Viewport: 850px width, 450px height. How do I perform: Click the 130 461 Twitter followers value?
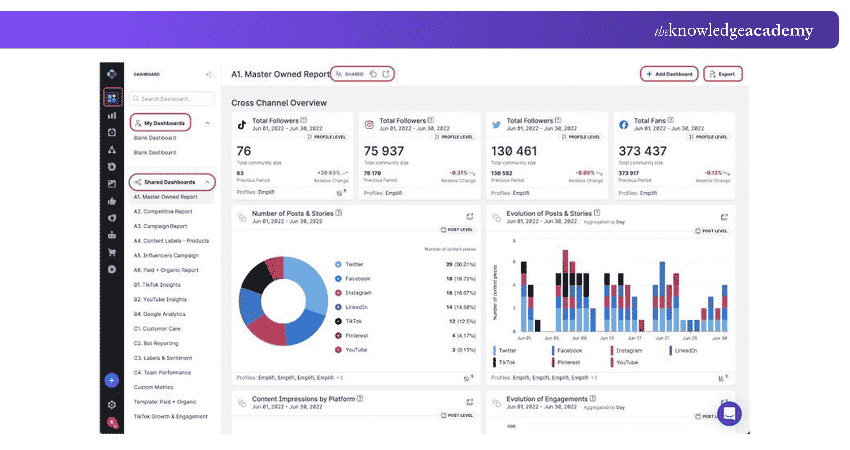pos(514,151)
